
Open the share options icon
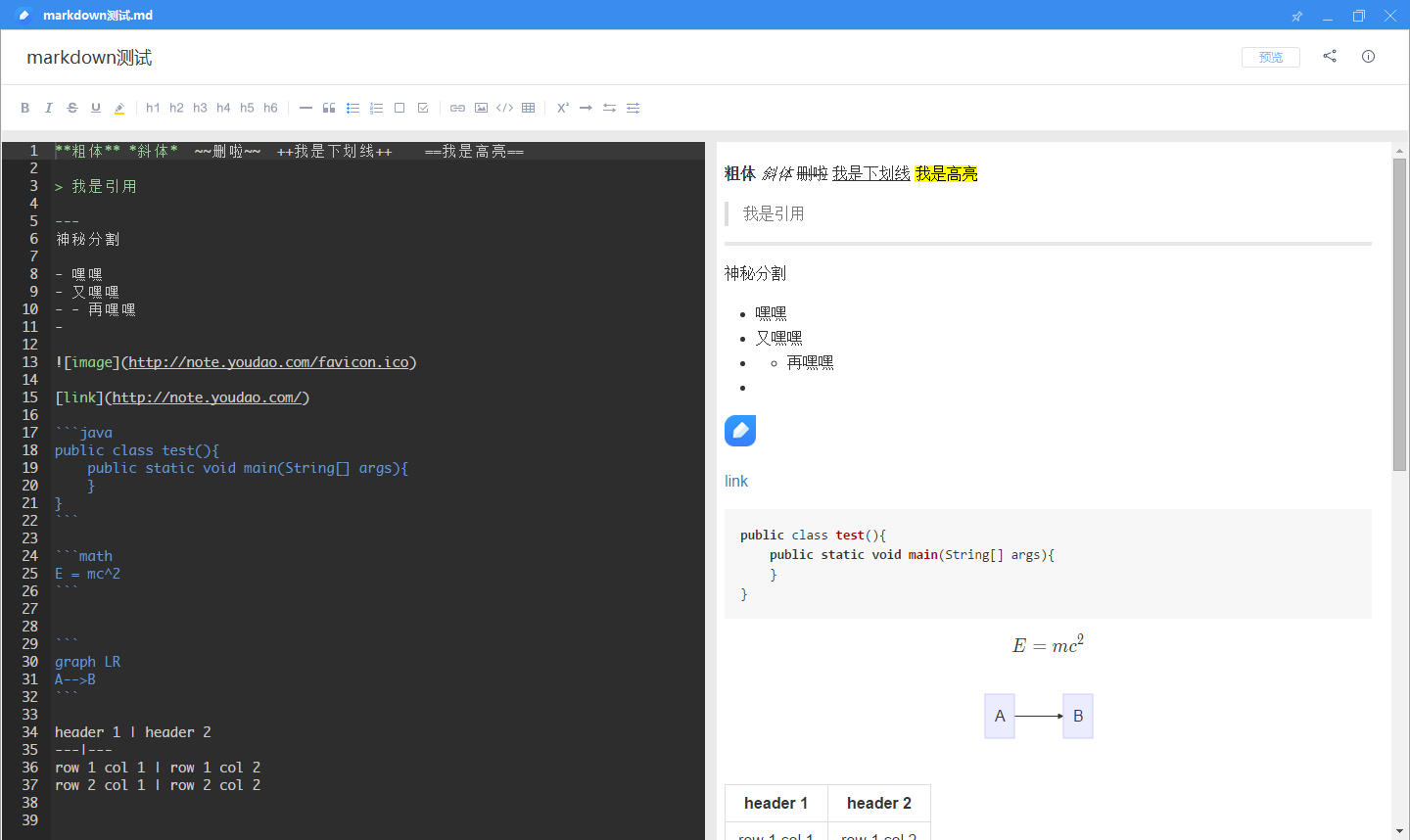1330,56
